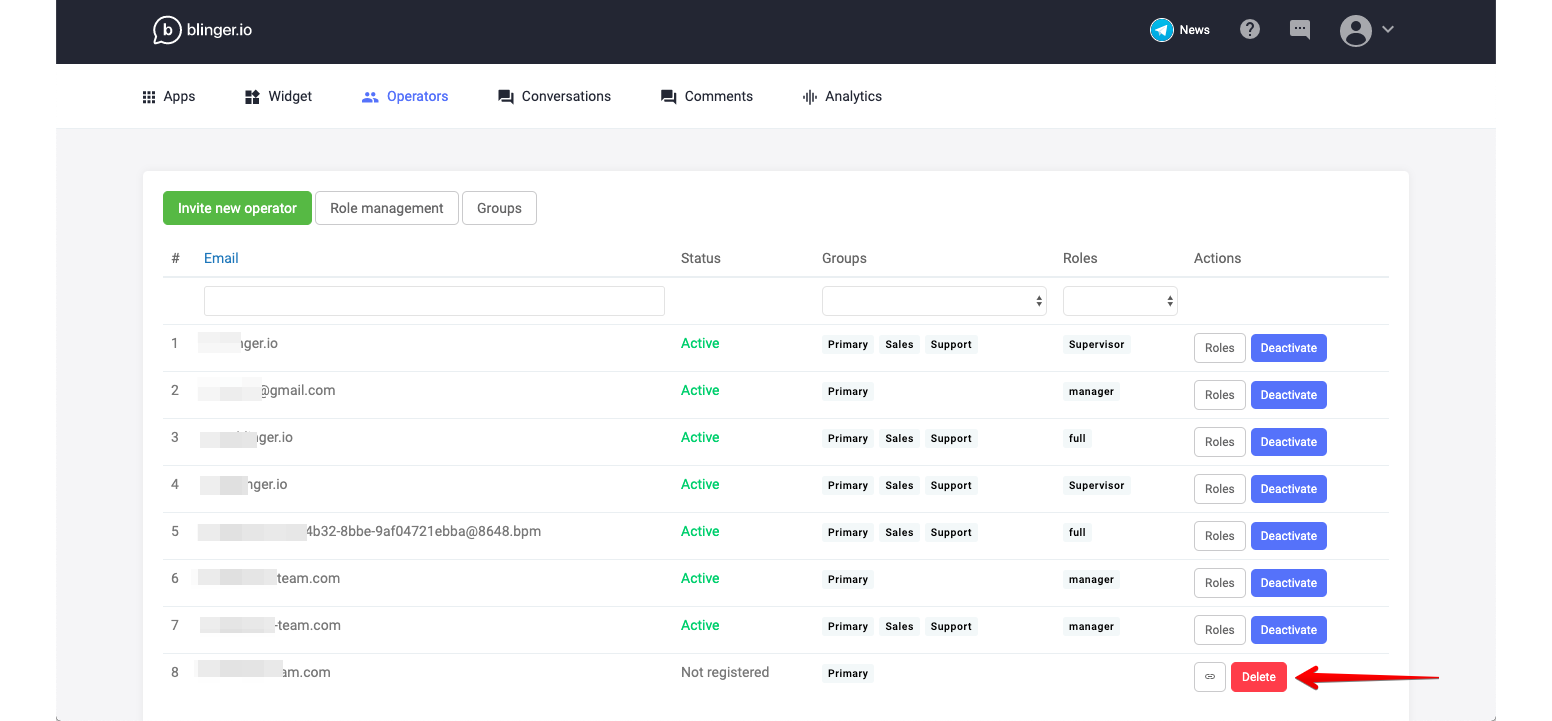This screenshot has width=1552, height=721.
Task: Click the manager role tag in row 2
Action: click(x=1091, y=391)
